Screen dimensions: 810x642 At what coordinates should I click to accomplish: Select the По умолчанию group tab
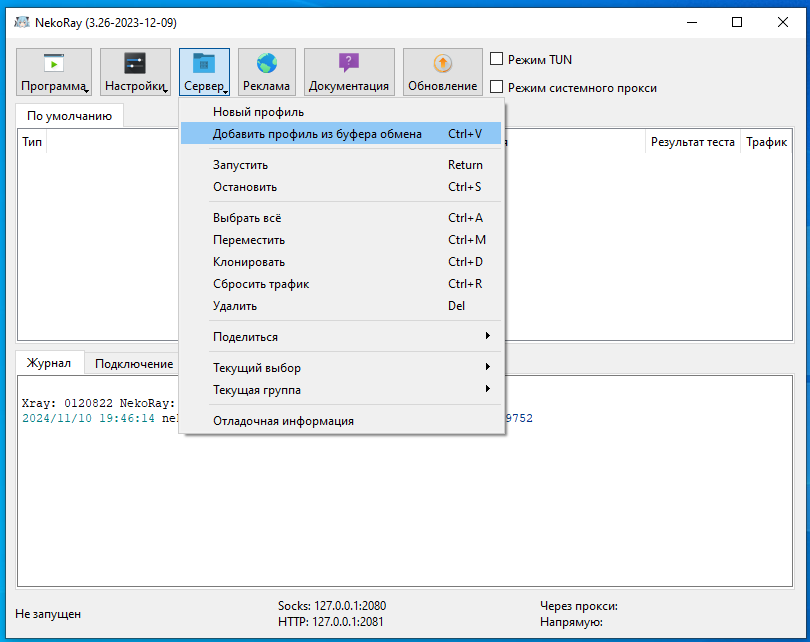(x=69, y=116)
